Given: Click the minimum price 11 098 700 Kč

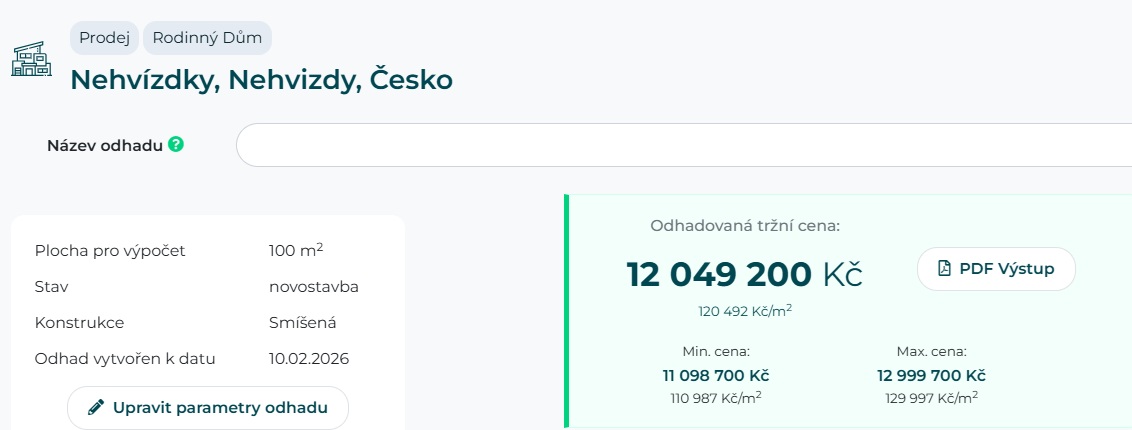Looking at the screenshot, I should (715, 375).
